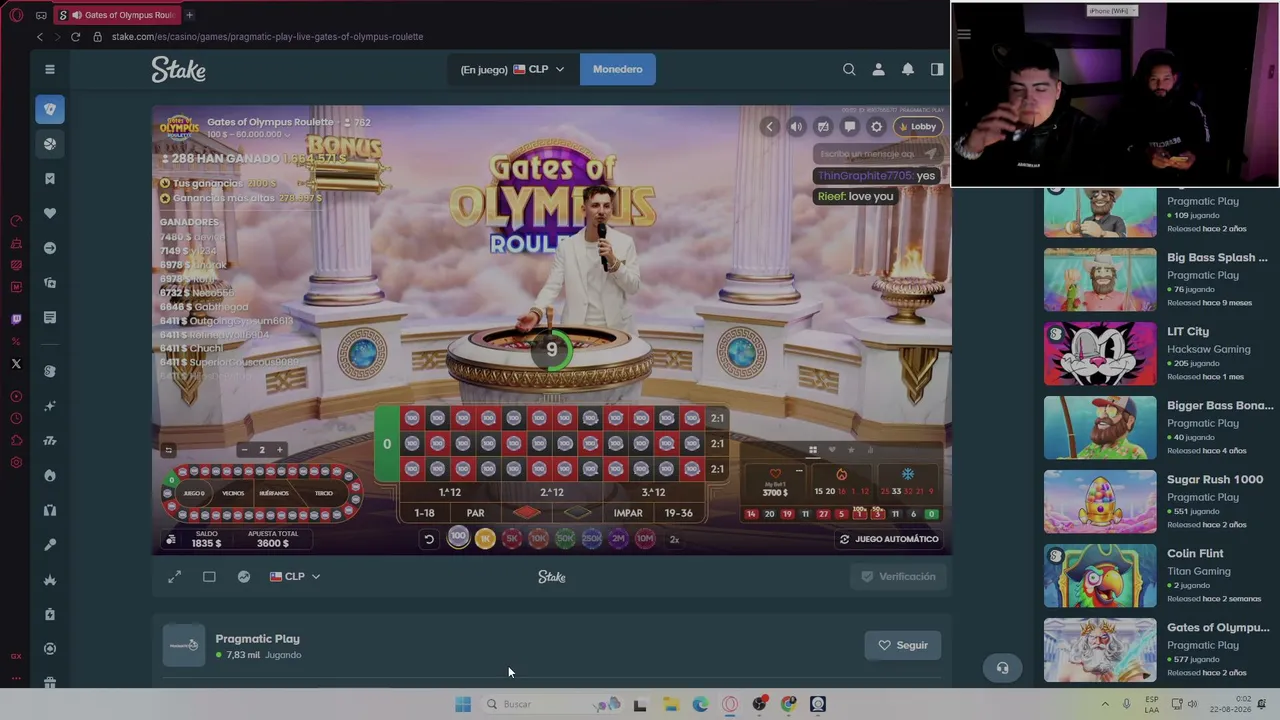Select the 5K chip

tap(512, 539)
